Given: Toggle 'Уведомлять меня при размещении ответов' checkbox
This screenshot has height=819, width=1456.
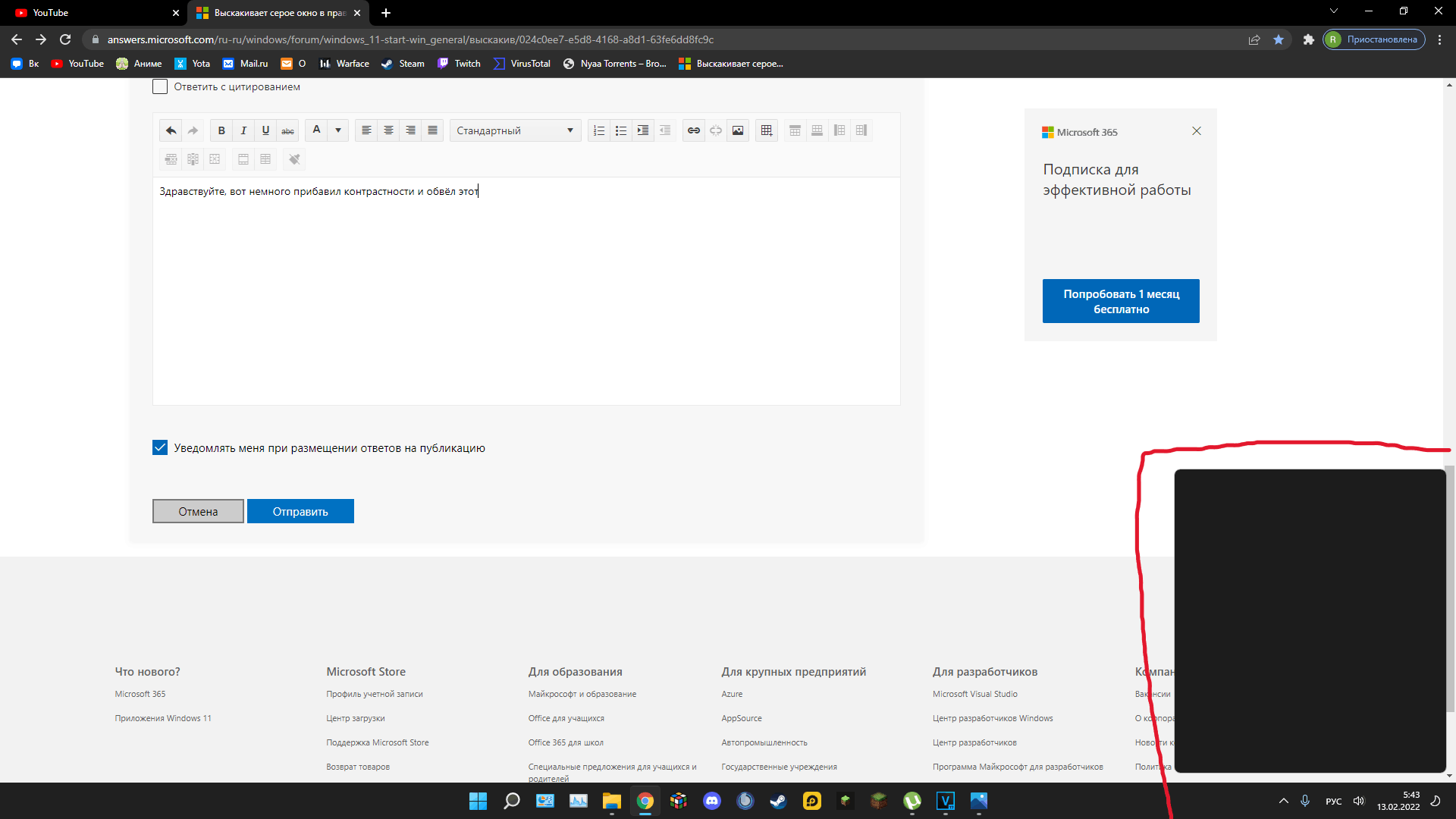Looking at the screenshot, I should 160,448.
